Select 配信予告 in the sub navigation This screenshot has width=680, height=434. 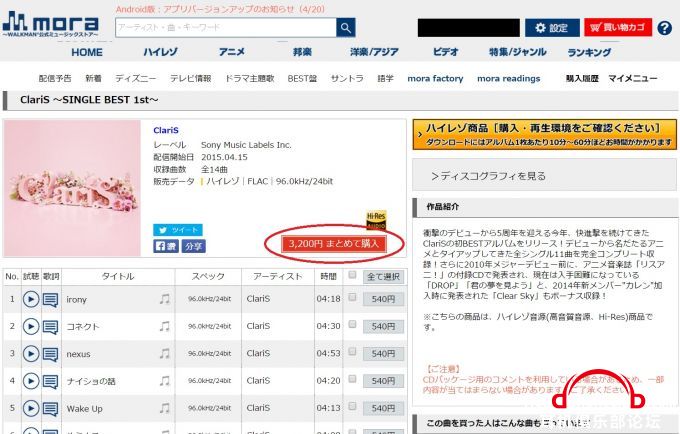click(55, 78)
